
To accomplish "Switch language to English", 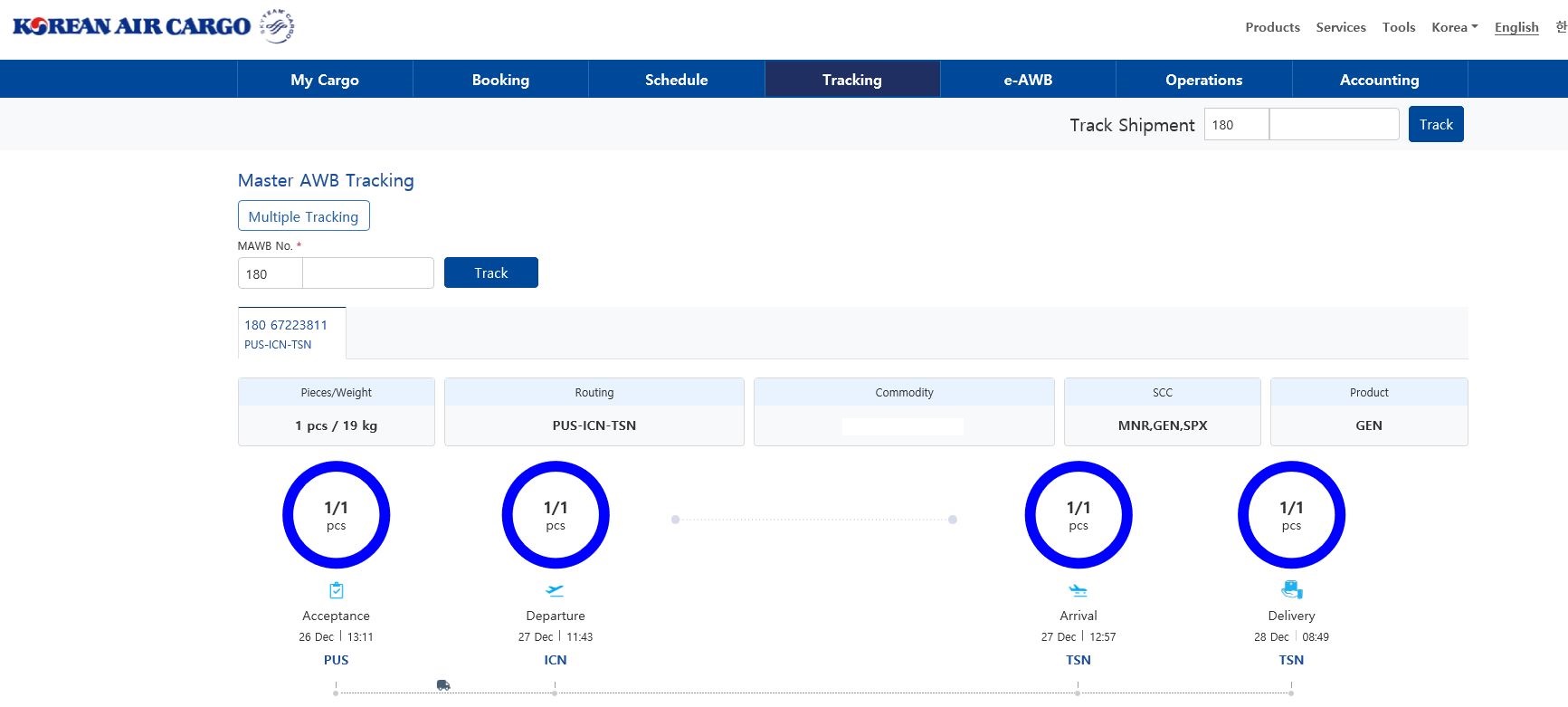I will tap(1516, 27).
